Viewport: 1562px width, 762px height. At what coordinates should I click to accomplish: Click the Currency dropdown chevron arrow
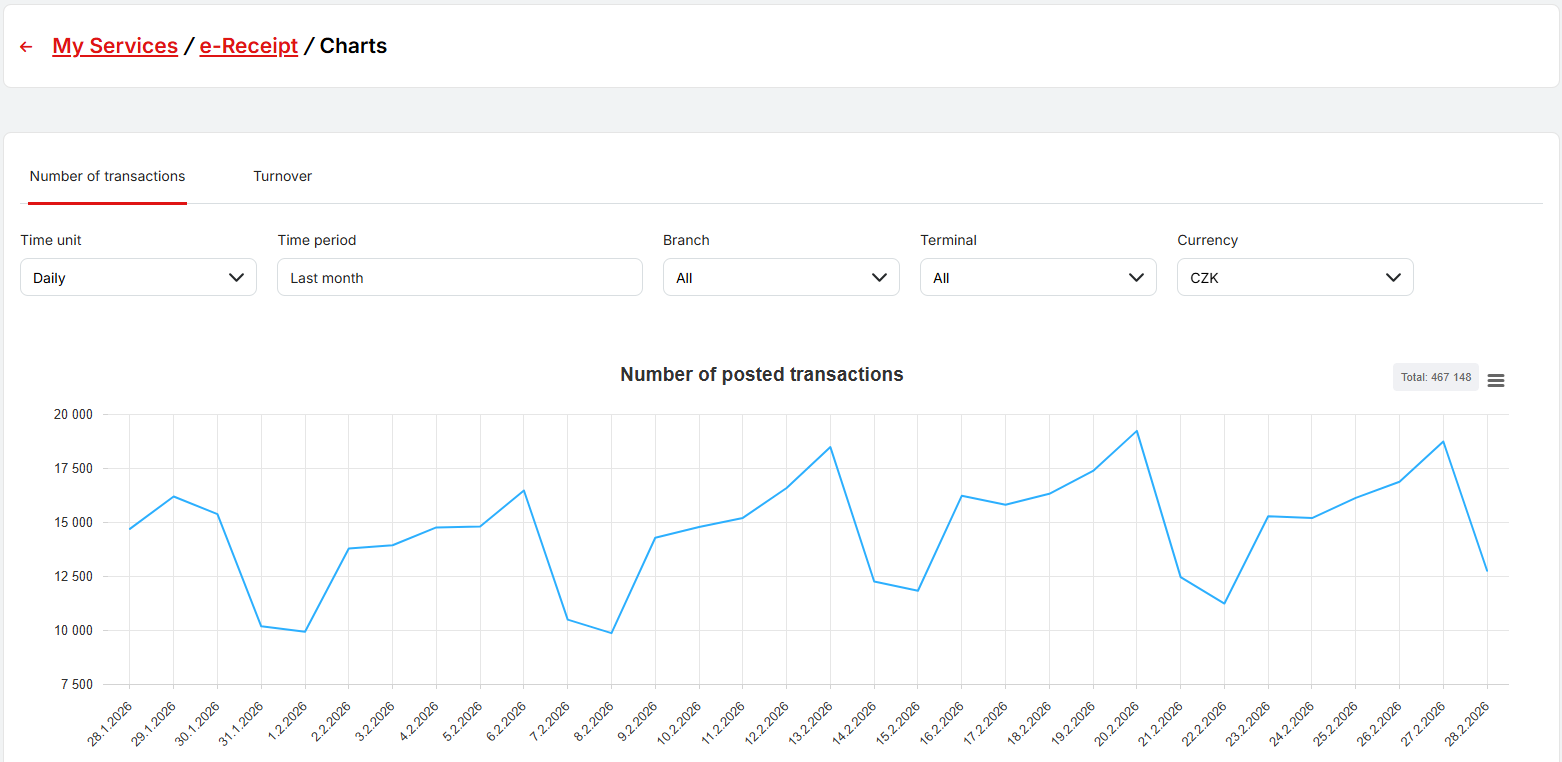coord(1393,278)
